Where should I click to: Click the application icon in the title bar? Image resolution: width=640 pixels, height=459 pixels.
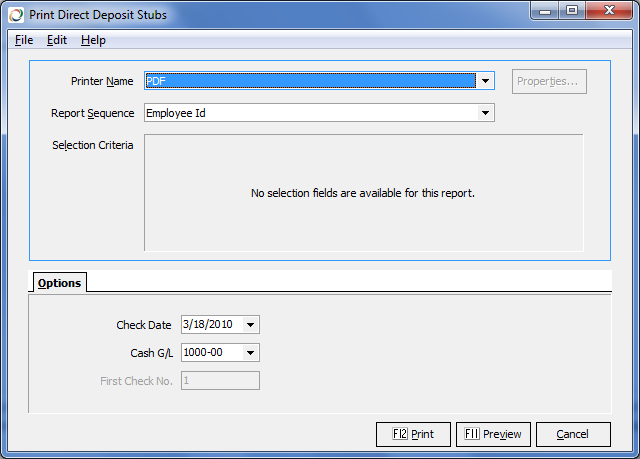point(16,14)
